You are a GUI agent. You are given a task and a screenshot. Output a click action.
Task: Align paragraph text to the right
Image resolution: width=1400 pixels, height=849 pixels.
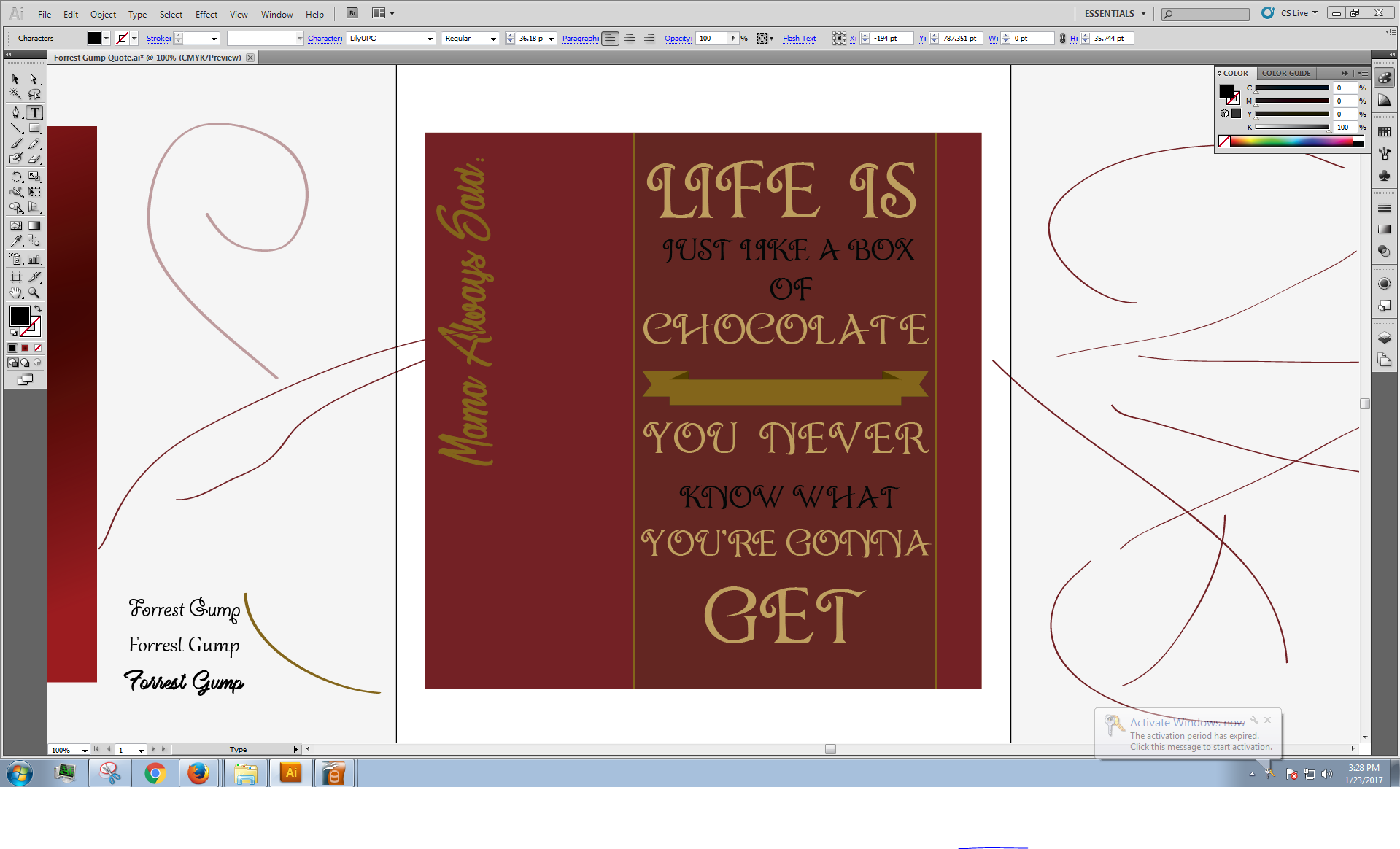[x=649, y=39]
